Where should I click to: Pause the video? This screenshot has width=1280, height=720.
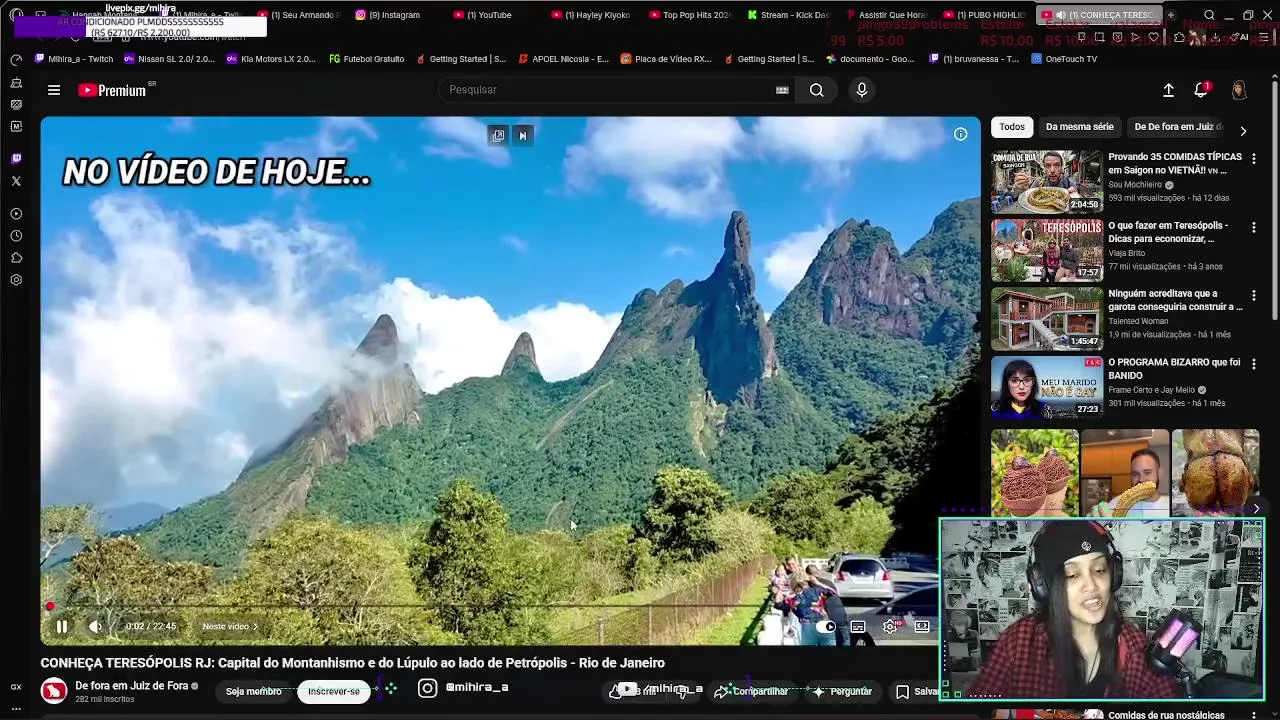pos(62,626)
